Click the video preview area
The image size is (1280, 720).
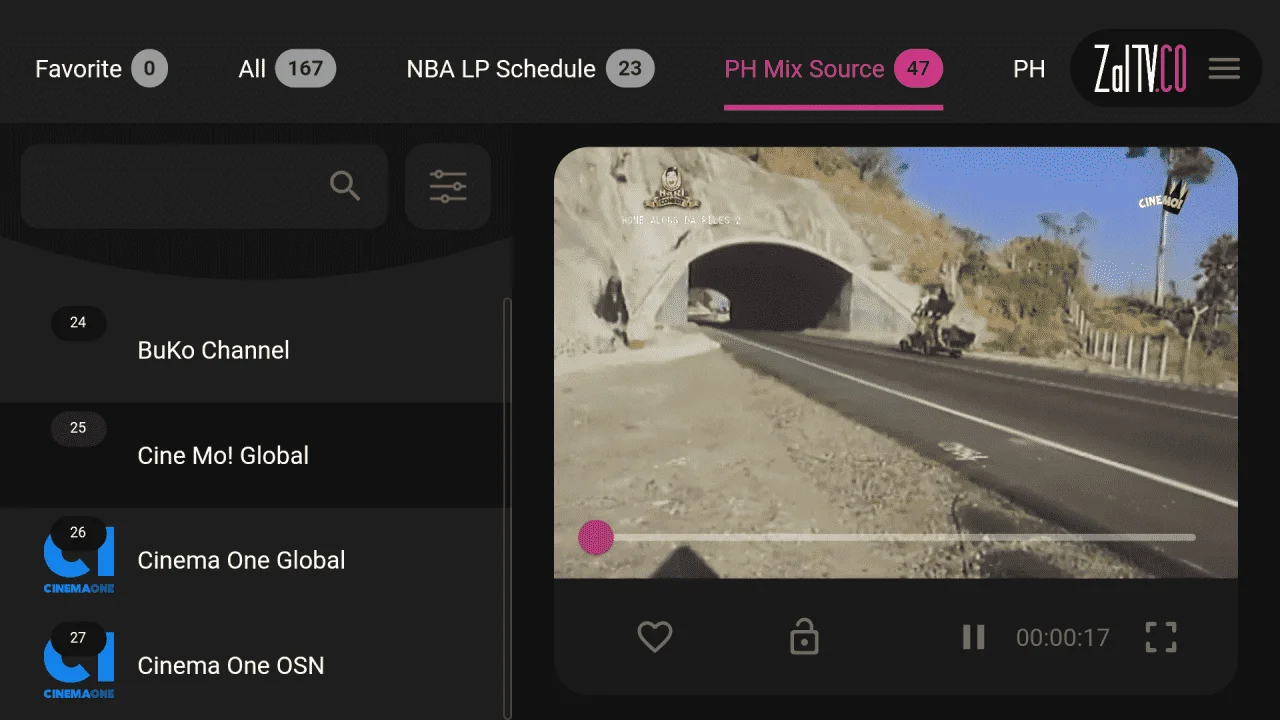click(896, 362)
